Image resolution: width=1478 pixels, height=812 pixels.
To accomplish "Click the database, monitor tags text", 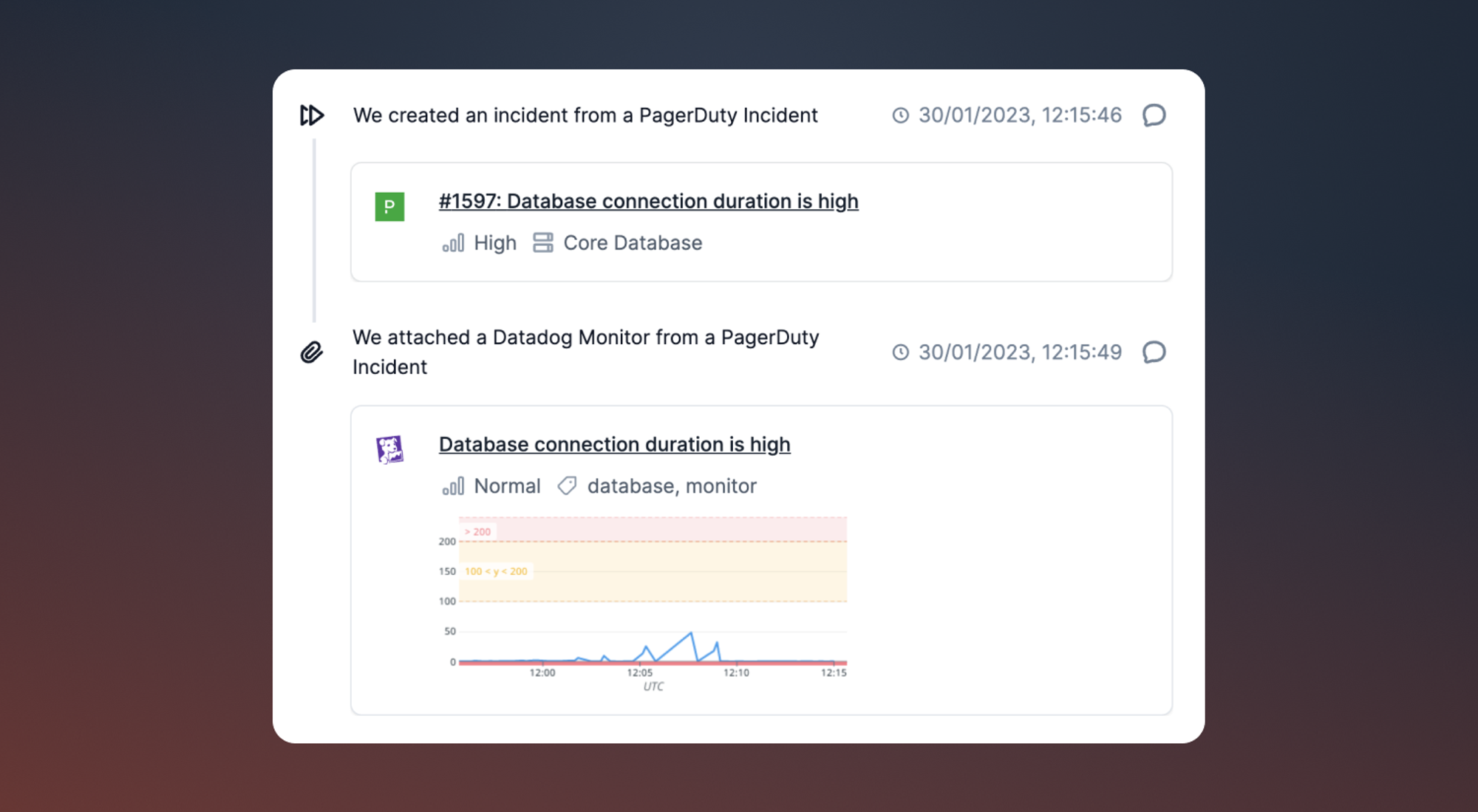I will click(672, 486).
